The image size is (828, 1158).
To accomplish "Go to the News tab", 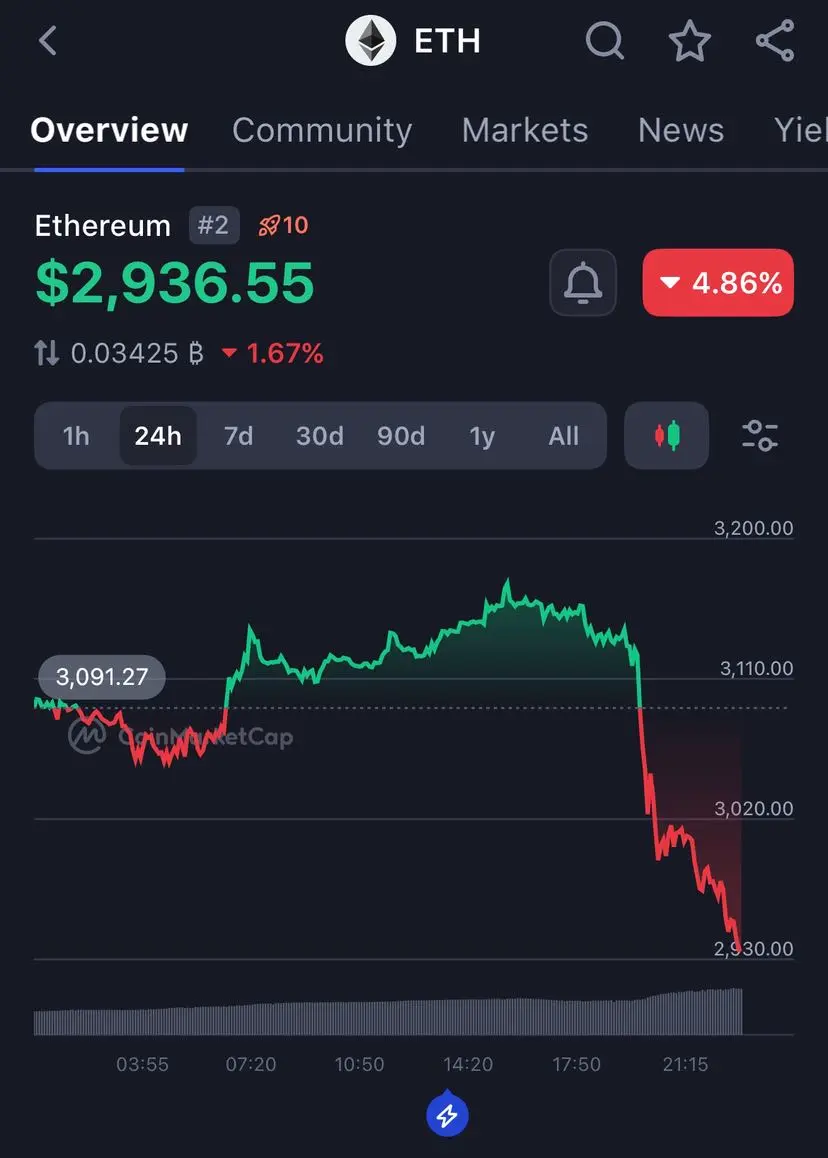I will point(681,130).
